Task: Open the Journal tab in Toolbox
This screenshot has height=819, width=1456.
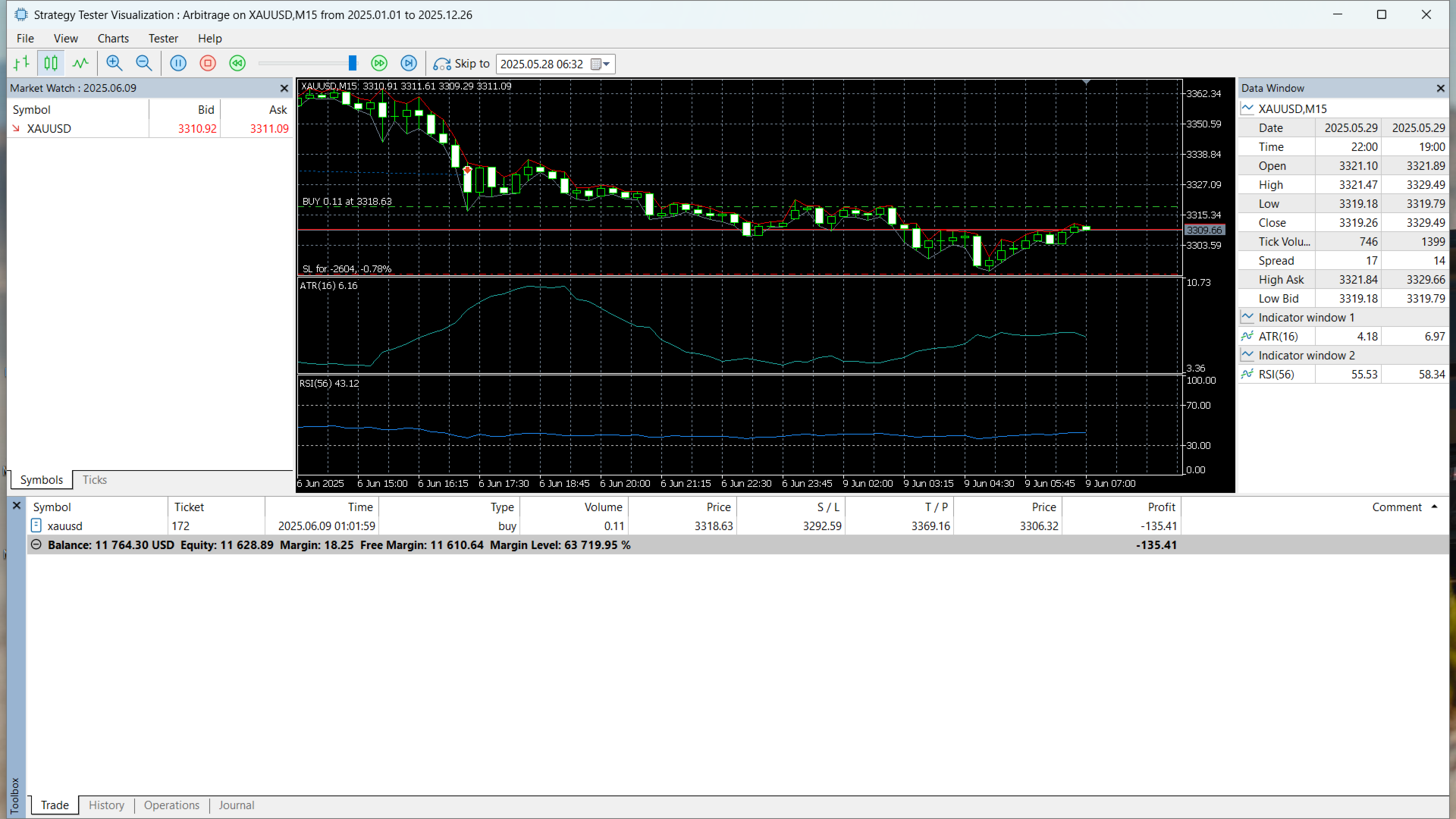Action: click(x=237, y=805)
